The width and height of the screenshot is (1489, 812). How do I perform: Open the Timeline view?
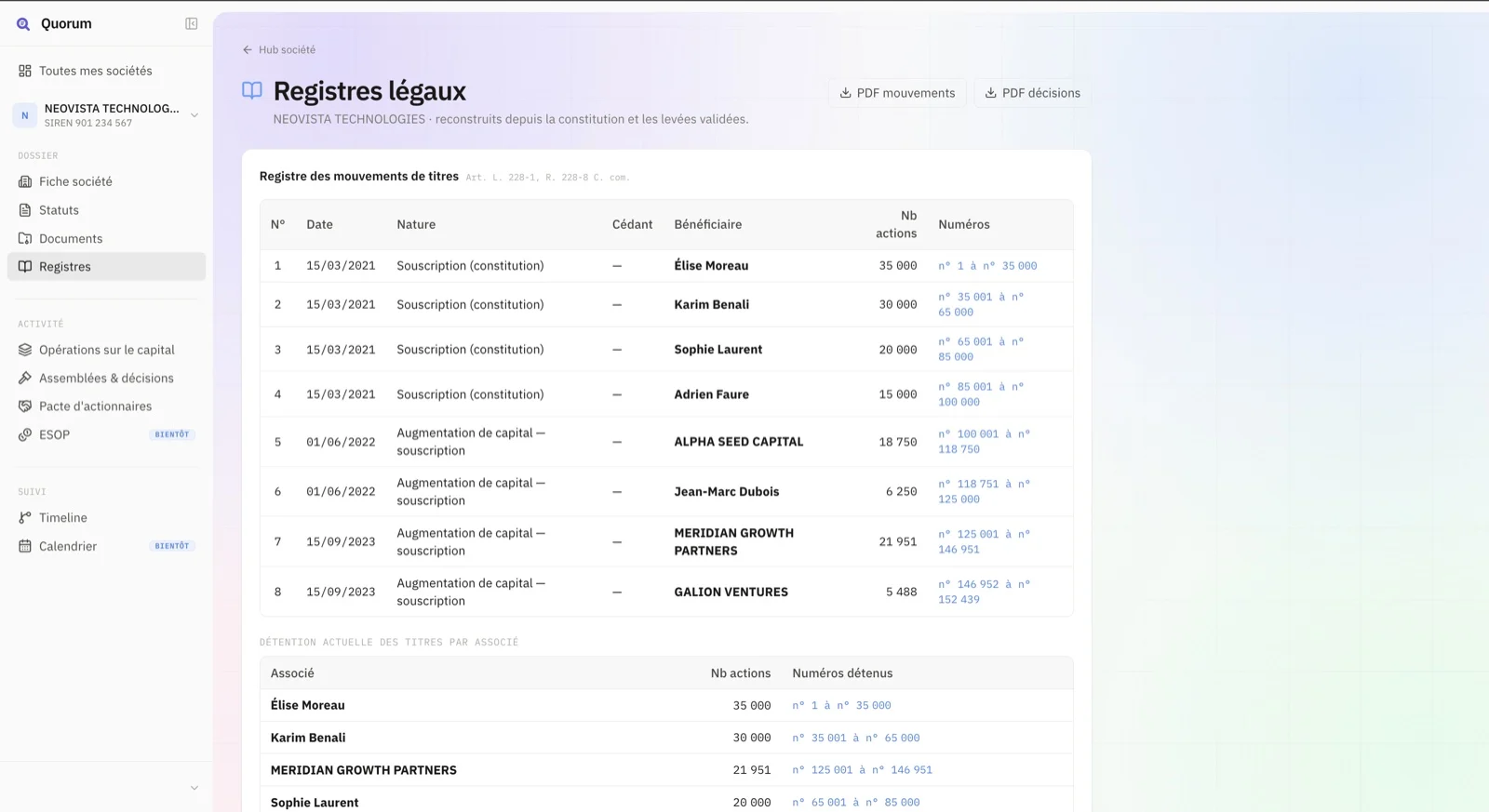[106, 518]
